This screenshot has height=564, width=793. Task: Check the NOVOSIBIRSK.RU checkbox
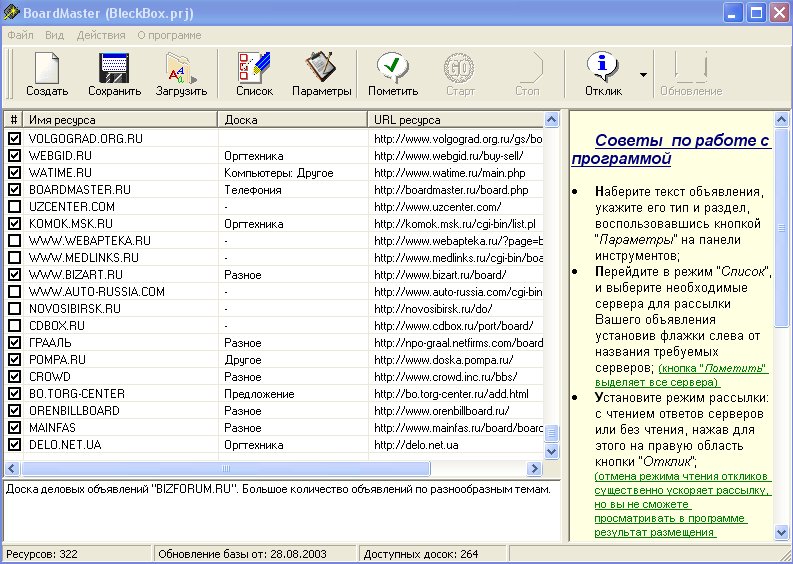click(14, 309)
